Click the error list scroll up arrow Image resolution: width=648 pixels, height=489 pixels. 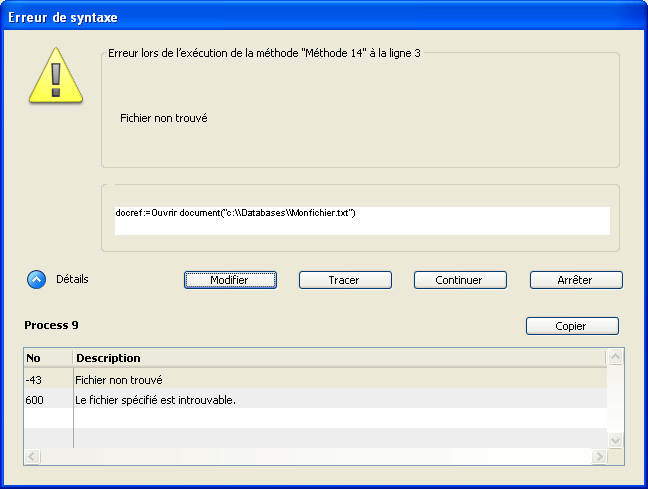pyautogui.click(x=616, y=357)
